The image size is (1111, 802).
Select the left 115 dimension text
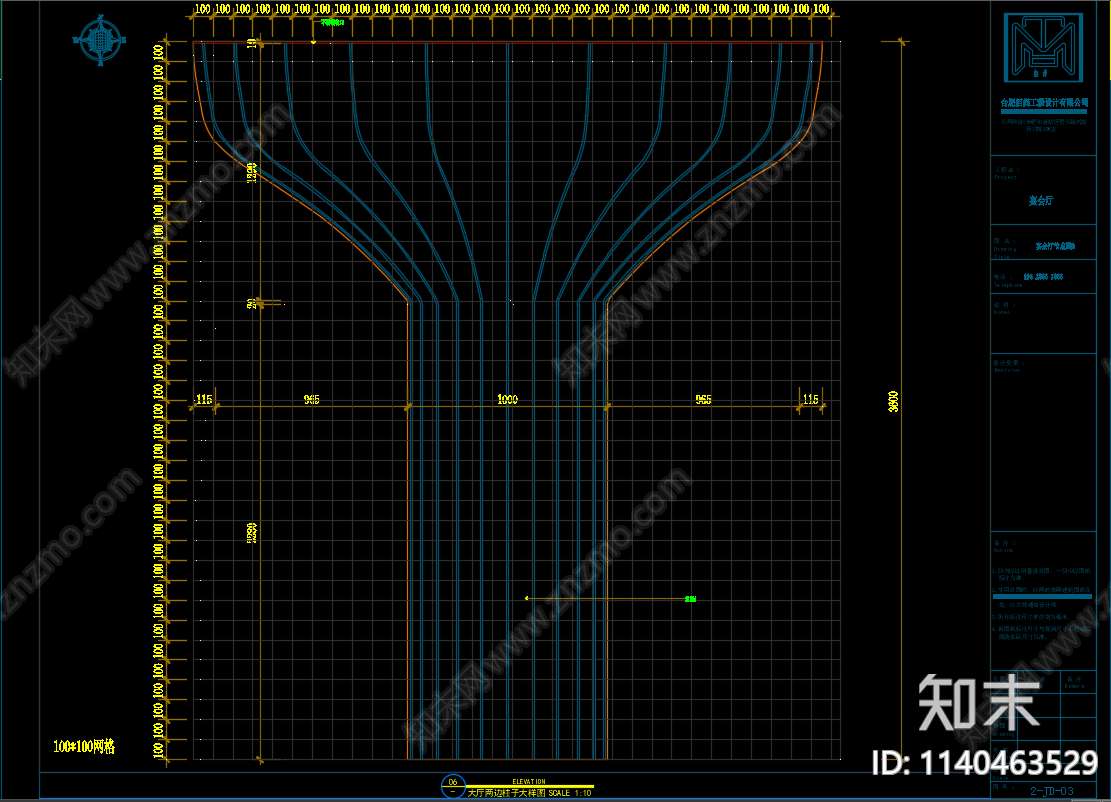point(204,399)
